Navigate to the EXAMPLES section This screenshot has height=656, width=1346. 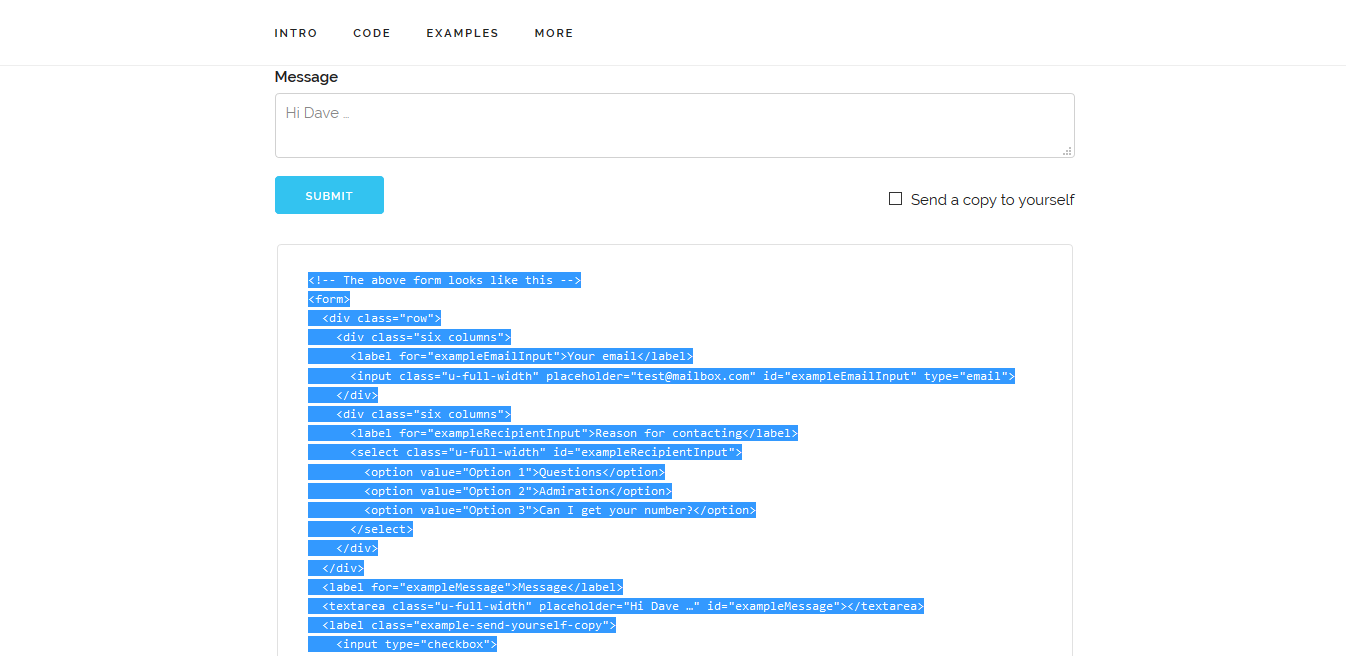[462, 32]
